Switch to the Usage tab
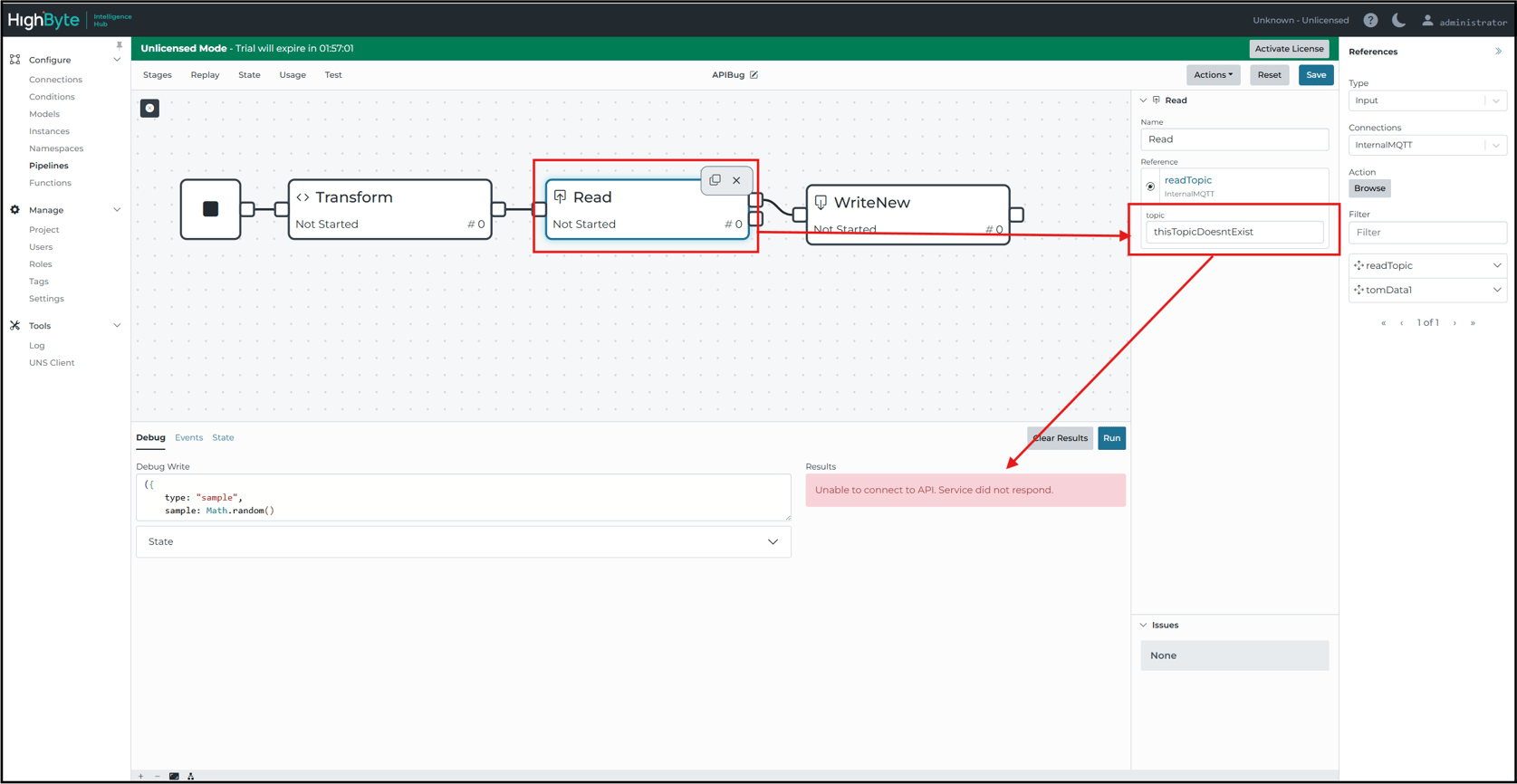1517x784 pixels. pyautogui.click(x=293, y=75)
